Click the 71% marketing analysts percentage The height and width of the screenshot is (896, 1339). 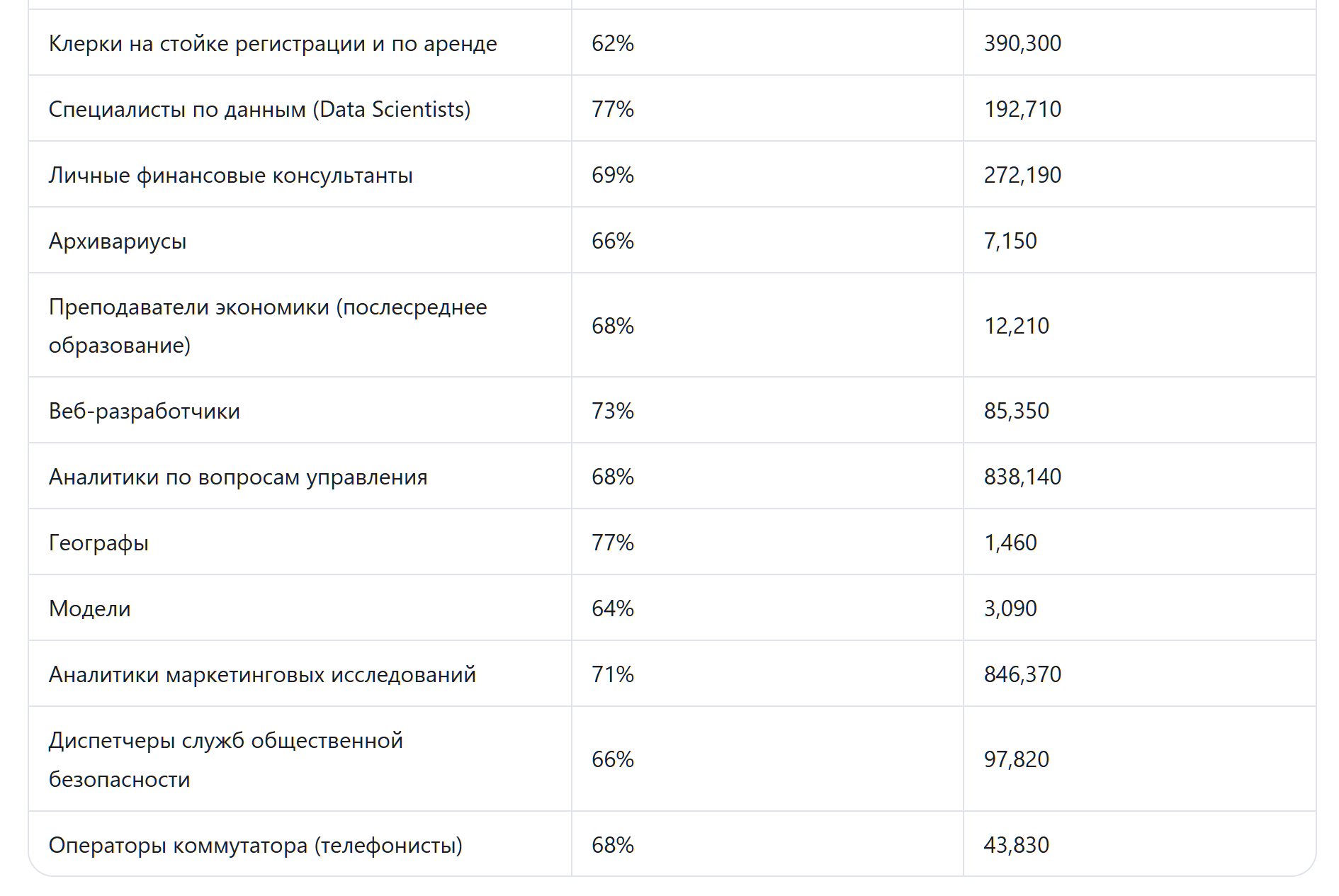click(x=613, y=674)
